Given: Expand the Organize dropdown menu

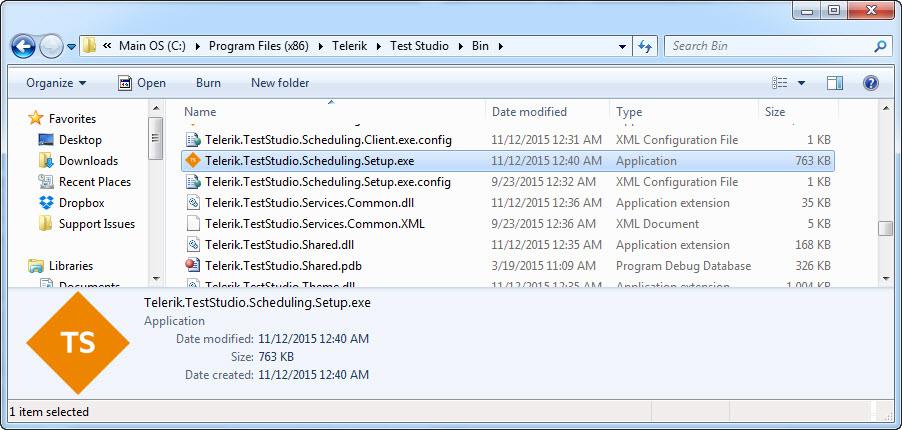Looking at the screenshot, I should pos(56,83).
